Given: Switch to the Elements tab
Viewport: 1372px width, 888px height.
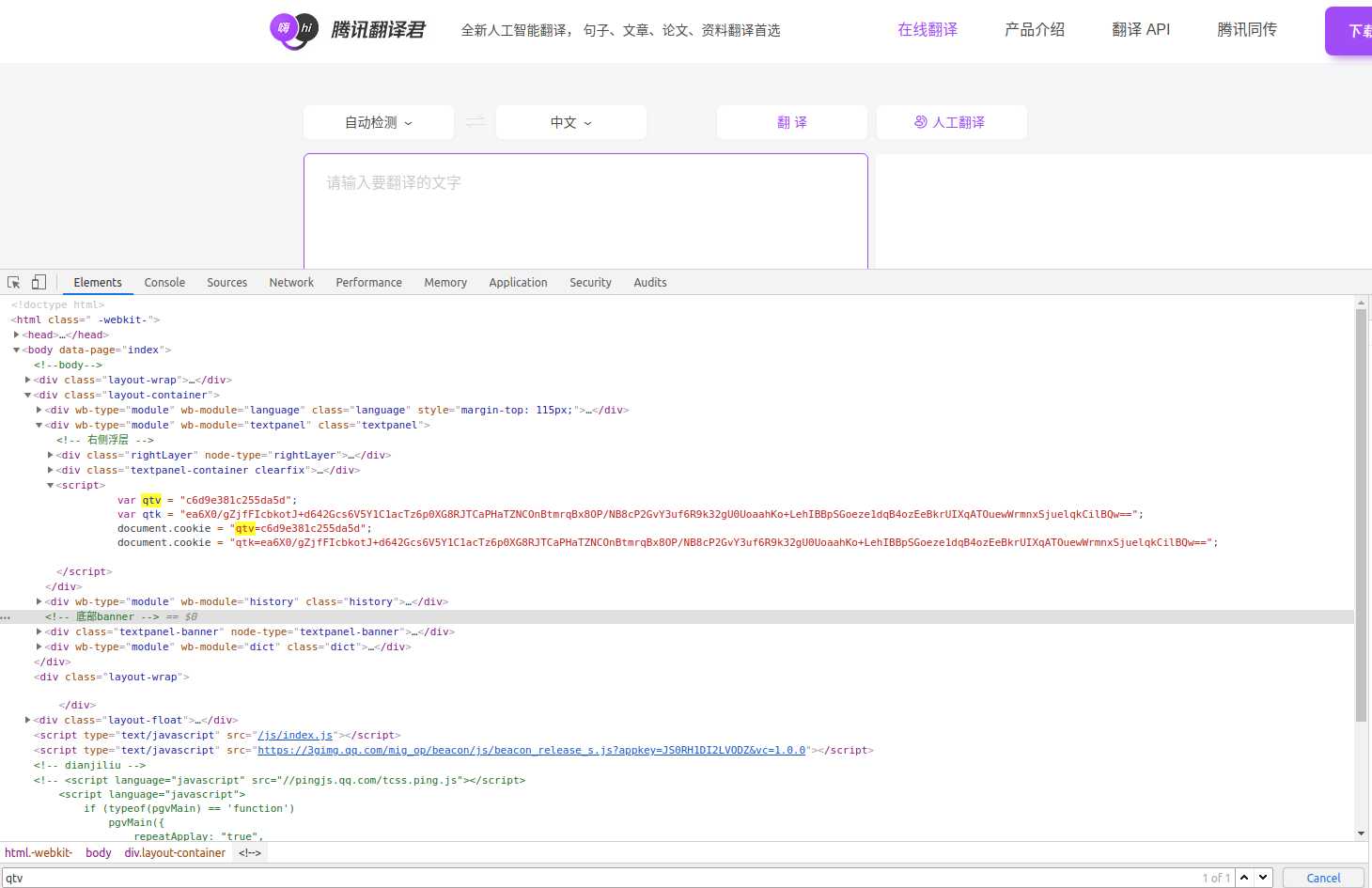Looking at the screenshot, I should [98, 282].
